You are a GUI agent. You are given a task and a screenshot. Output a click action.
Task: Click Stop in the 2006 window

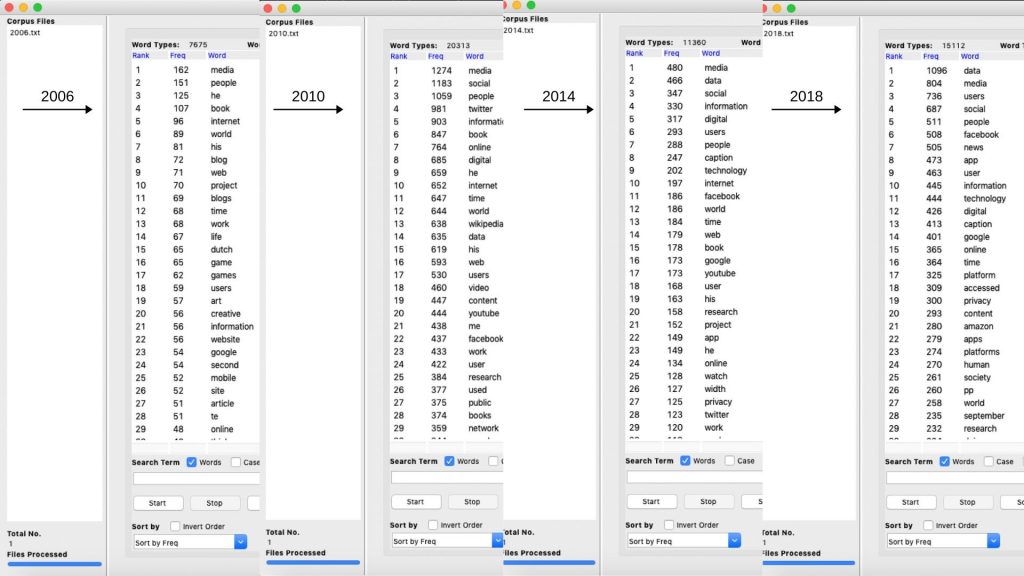214,504
